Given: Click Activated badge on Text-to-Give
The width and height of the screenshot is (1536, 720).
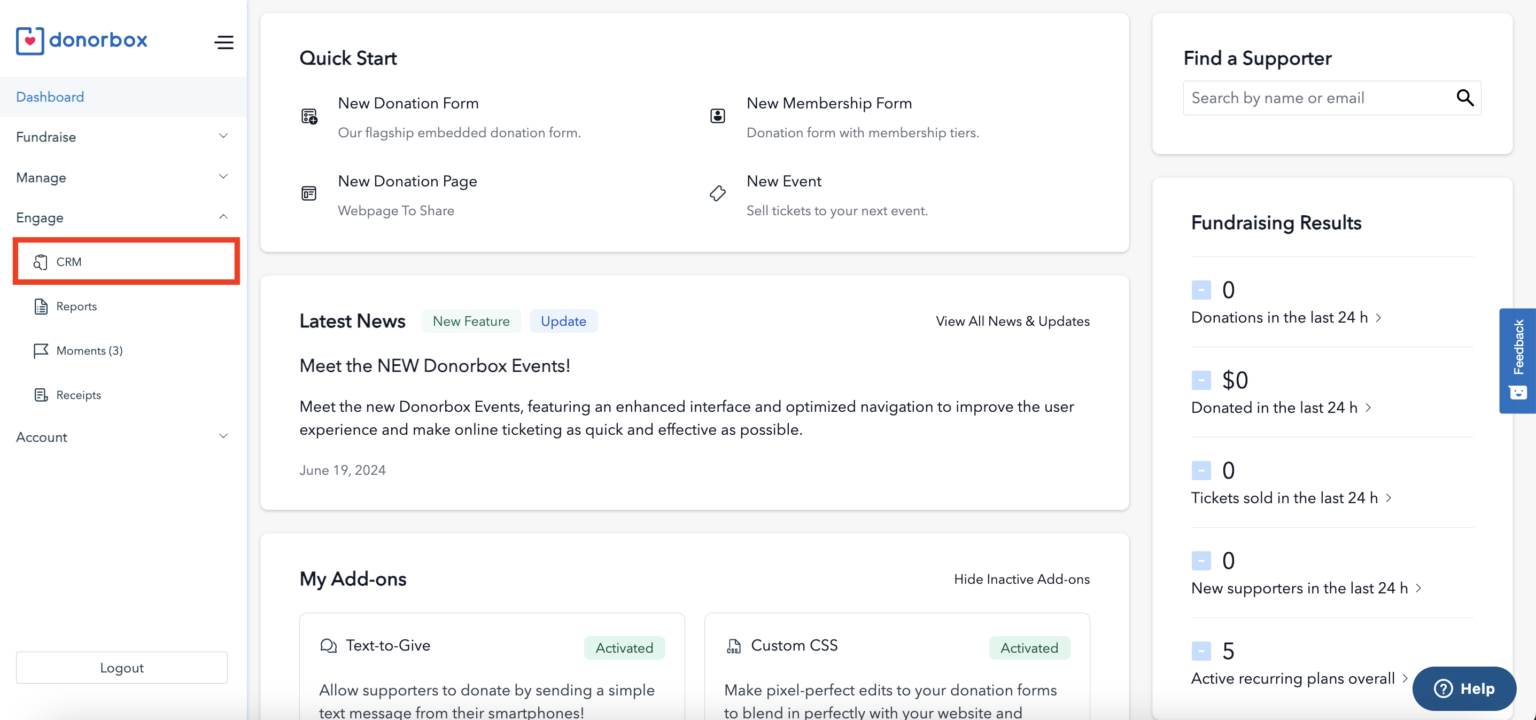Looking at the screenshot, I should pyautogui.click(x=624, y=648).
